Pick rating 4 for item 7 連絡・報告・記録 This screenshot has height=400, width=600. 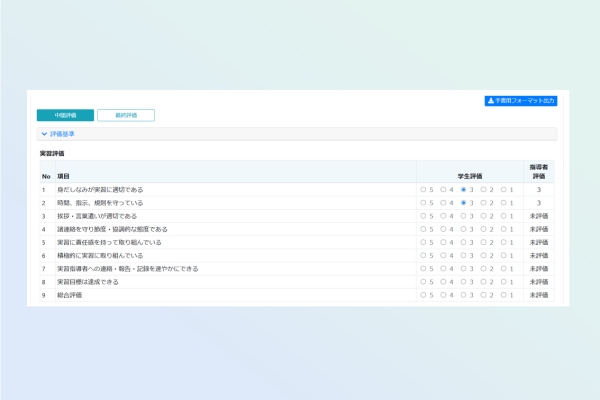coord(443,269)
